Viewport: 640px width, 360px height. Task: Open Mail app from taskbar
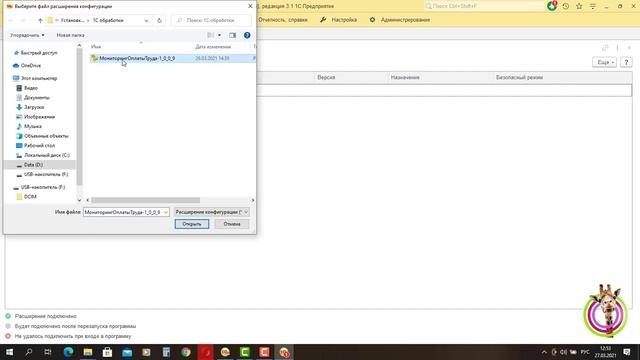[x=127, y=352]
